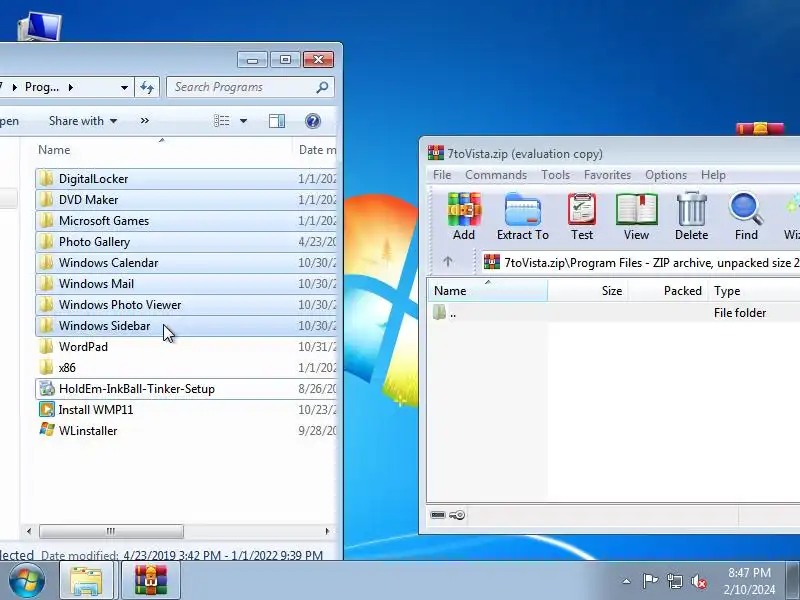Expand the toolbar overflow chevron

pos(145,121)
